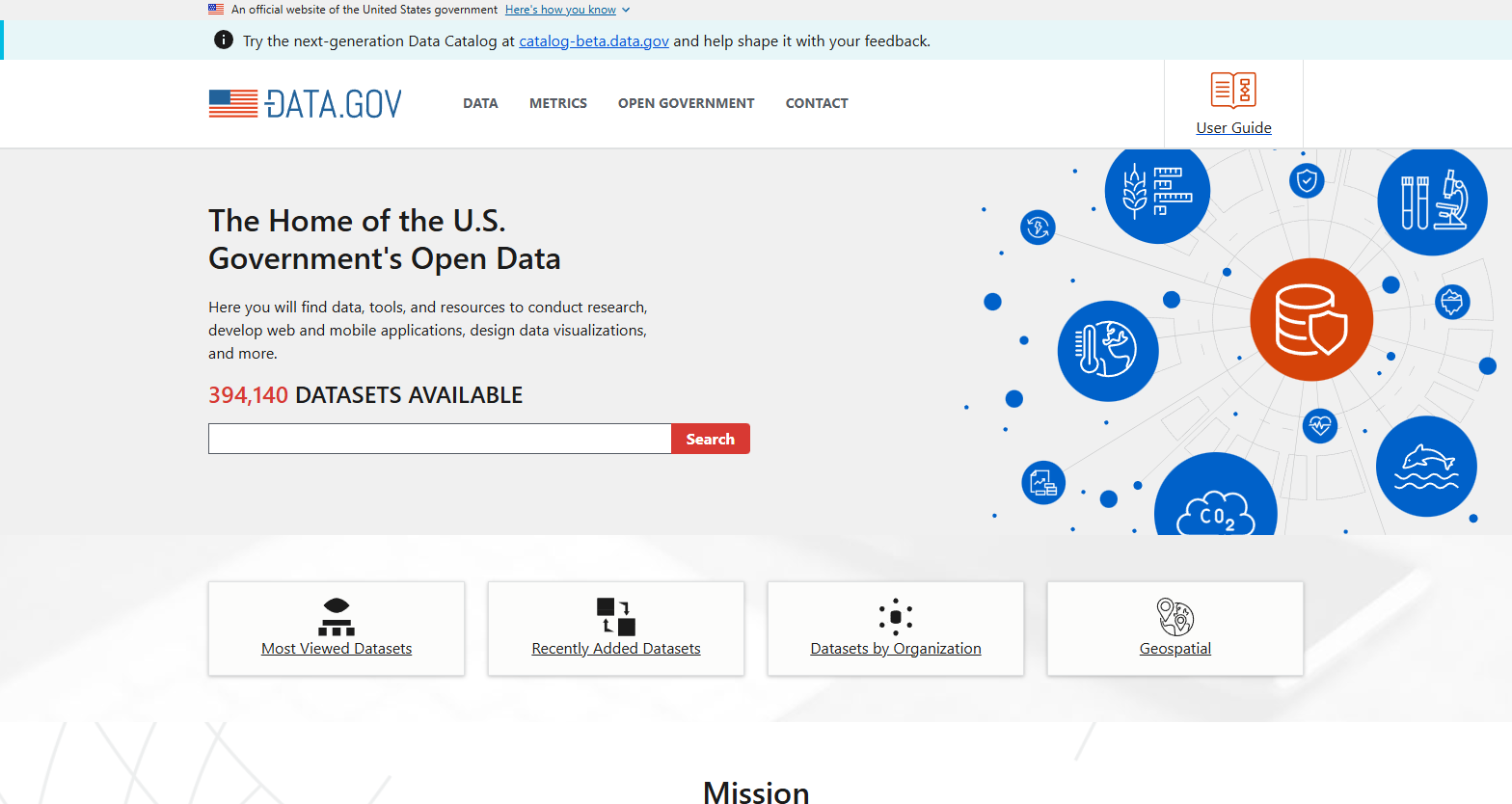Viewport: 1512px width, 804px height.
Task: Click the "394,140" dataset count
Action: [x=248, y=395]
